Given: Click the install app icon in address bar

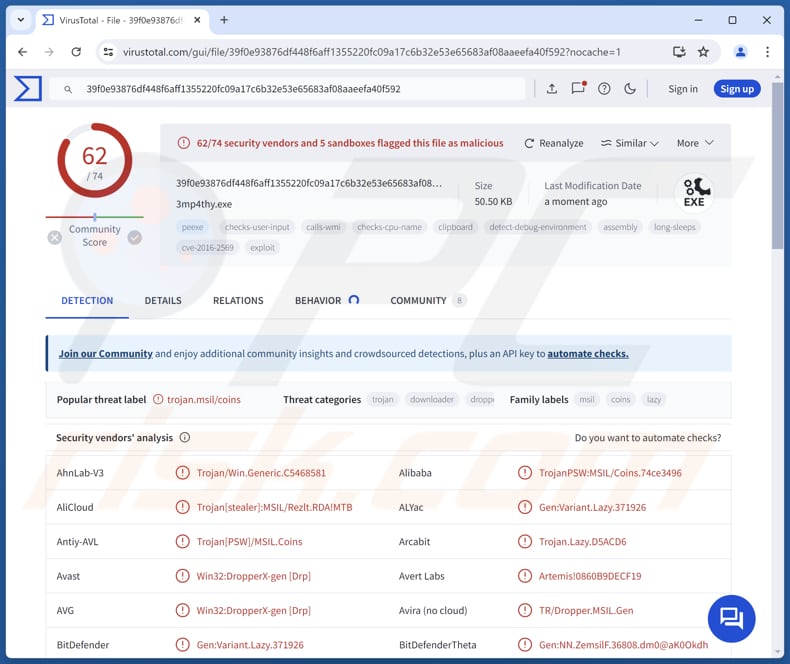Looking at the screenshot, I should (x=679, y=52).
